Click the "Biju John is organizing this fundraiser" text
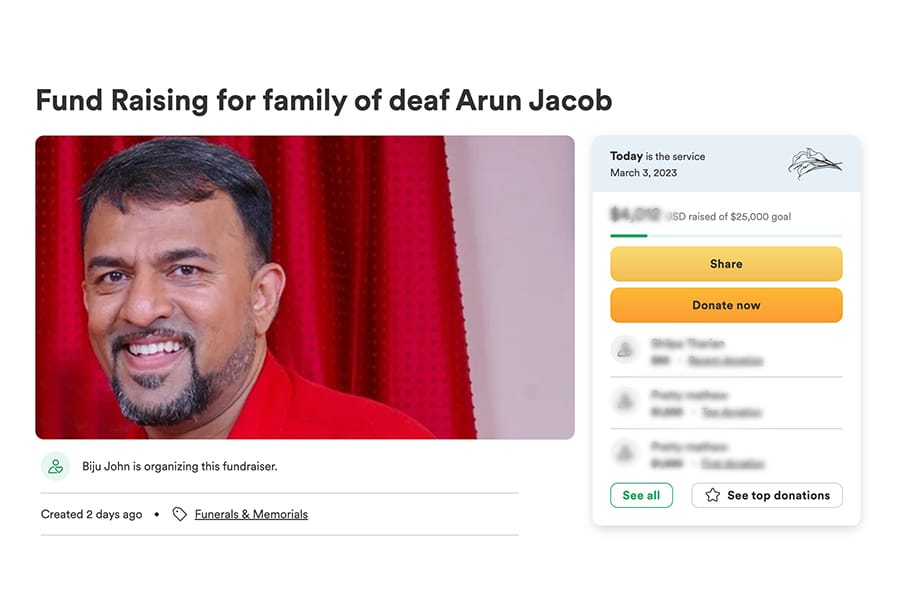 [180, 466]
